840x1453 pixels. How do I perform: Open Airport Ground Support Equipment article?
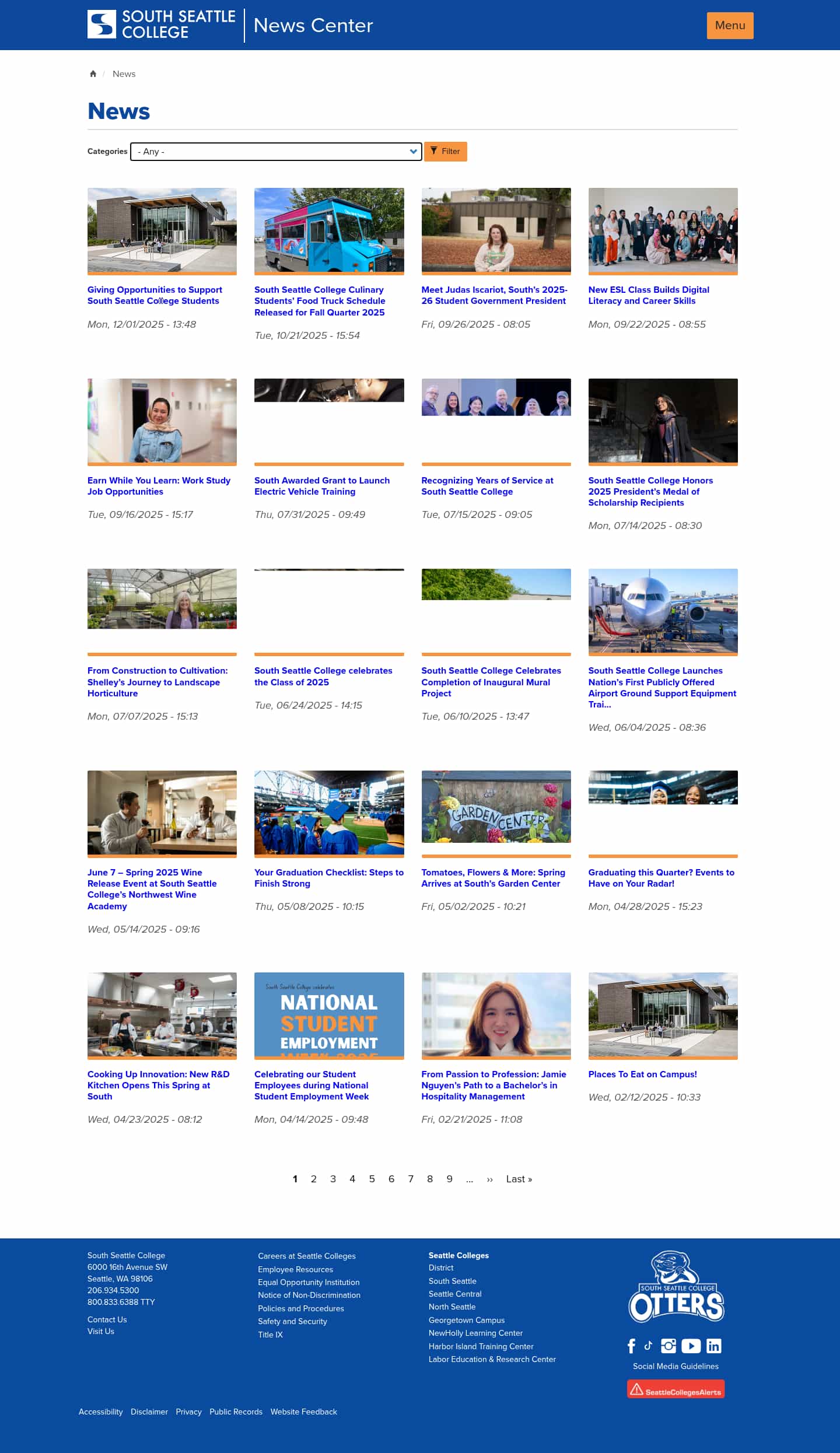point(662,688)
